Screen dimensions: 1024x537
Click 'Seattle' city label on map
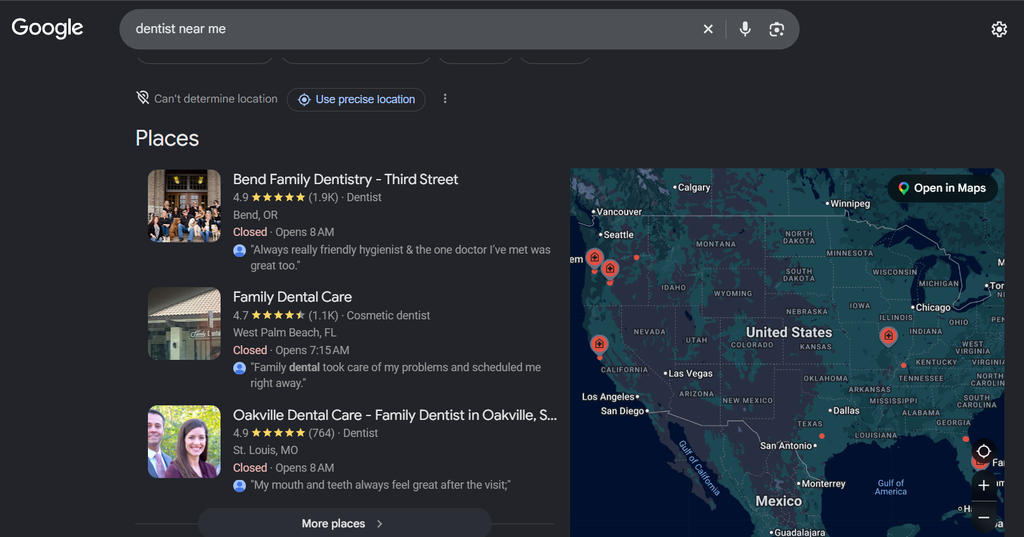coord(618,235)
